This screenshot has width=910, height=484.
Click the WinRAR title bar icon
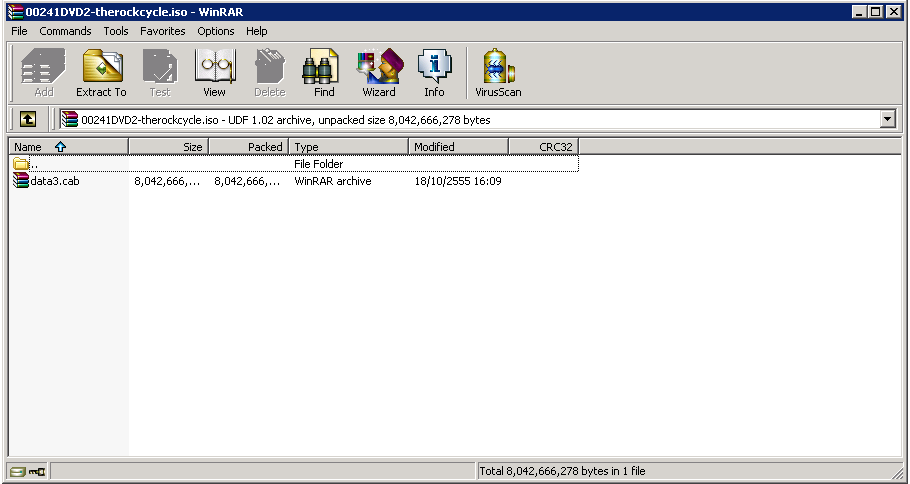pyautogui.click(x=15, y=12)
